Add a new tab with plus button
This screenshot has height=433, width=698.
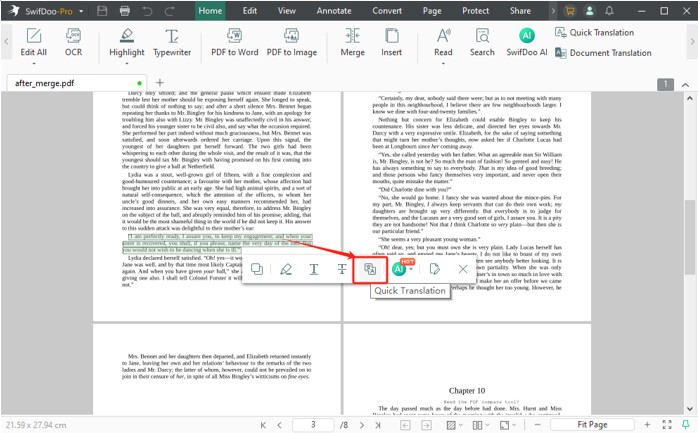point(160,82)
